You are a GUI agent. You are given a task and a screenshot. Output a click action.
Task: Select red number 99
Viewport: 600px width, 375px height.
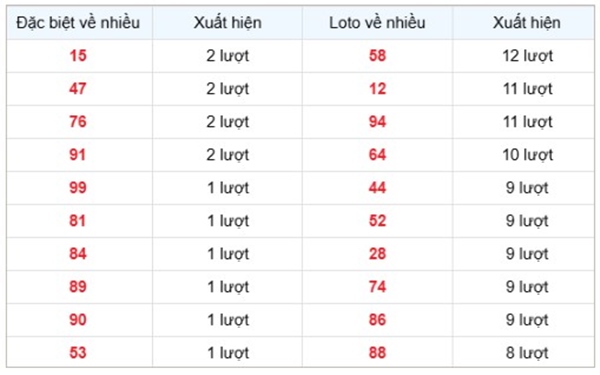pos(78,188)
